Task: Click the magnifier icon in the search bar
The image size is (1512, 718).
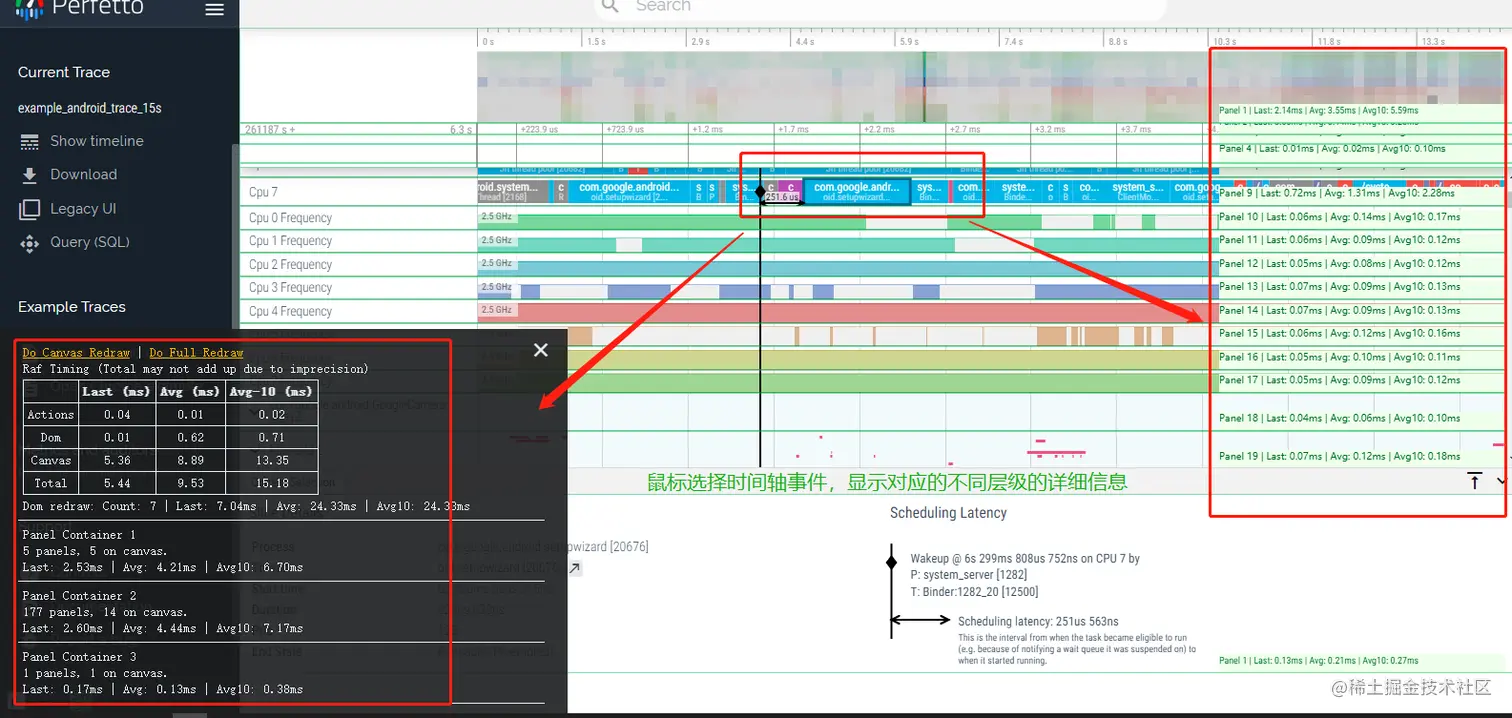Action: click(x=610, y=6)
